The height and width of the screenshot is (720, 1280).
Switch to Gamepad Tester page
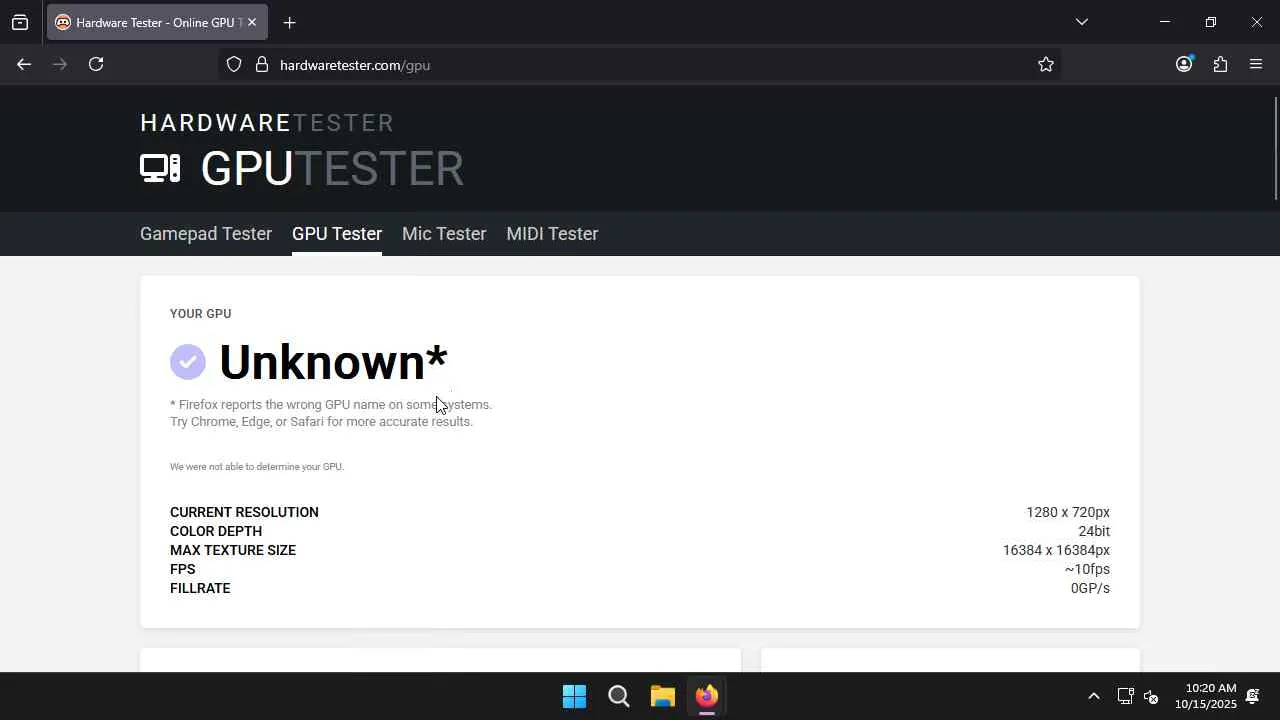point(206,233)
